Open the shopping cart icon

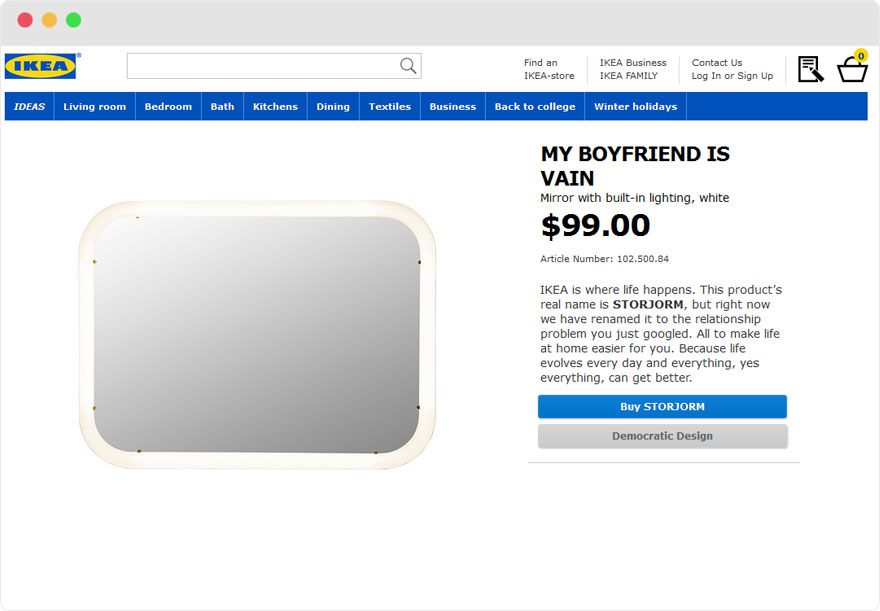pyautogui.click(x=851, y=71)
